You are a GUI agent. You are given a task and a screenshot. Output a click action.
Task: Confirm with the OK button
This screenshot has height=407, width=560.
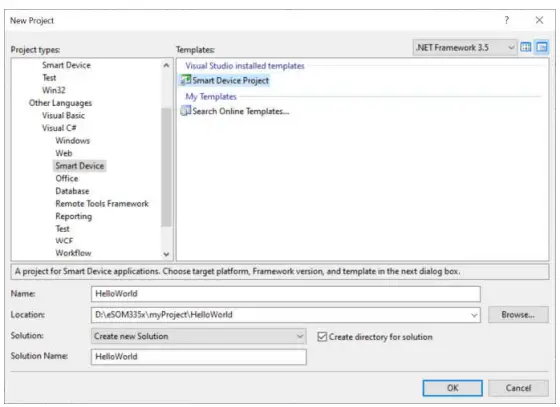(452, 388)
